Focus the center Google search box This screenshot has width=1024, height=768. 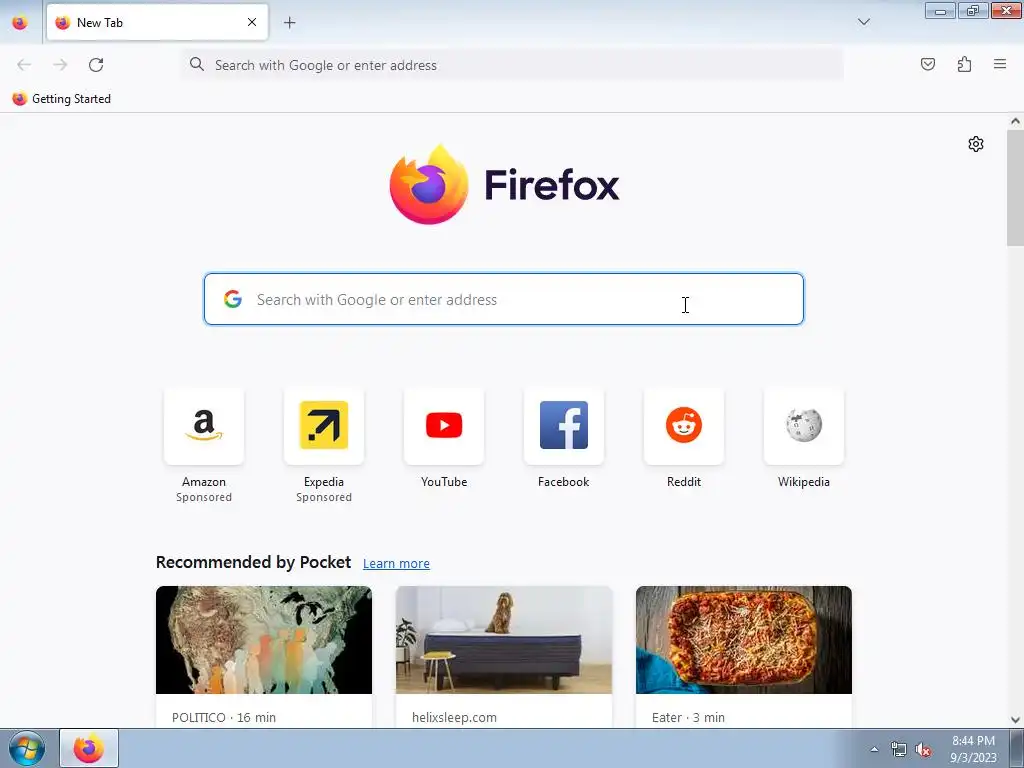point(504,299)
